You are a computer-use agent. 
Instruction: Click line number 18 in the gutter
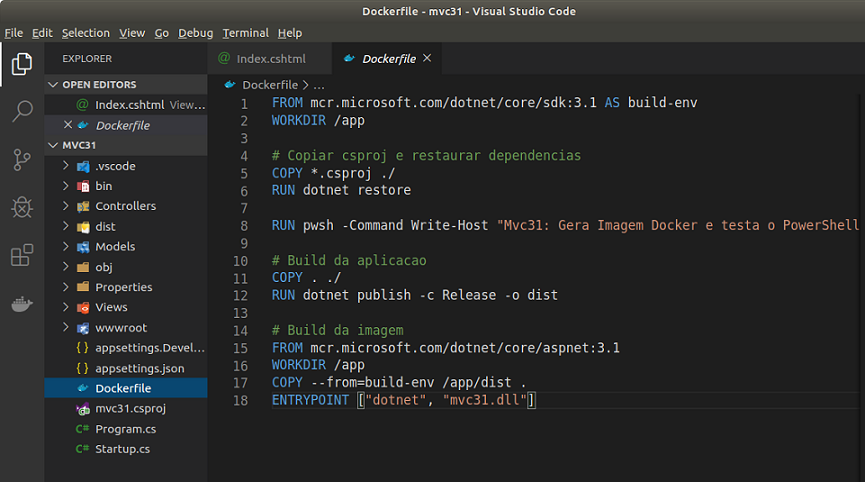241,400
